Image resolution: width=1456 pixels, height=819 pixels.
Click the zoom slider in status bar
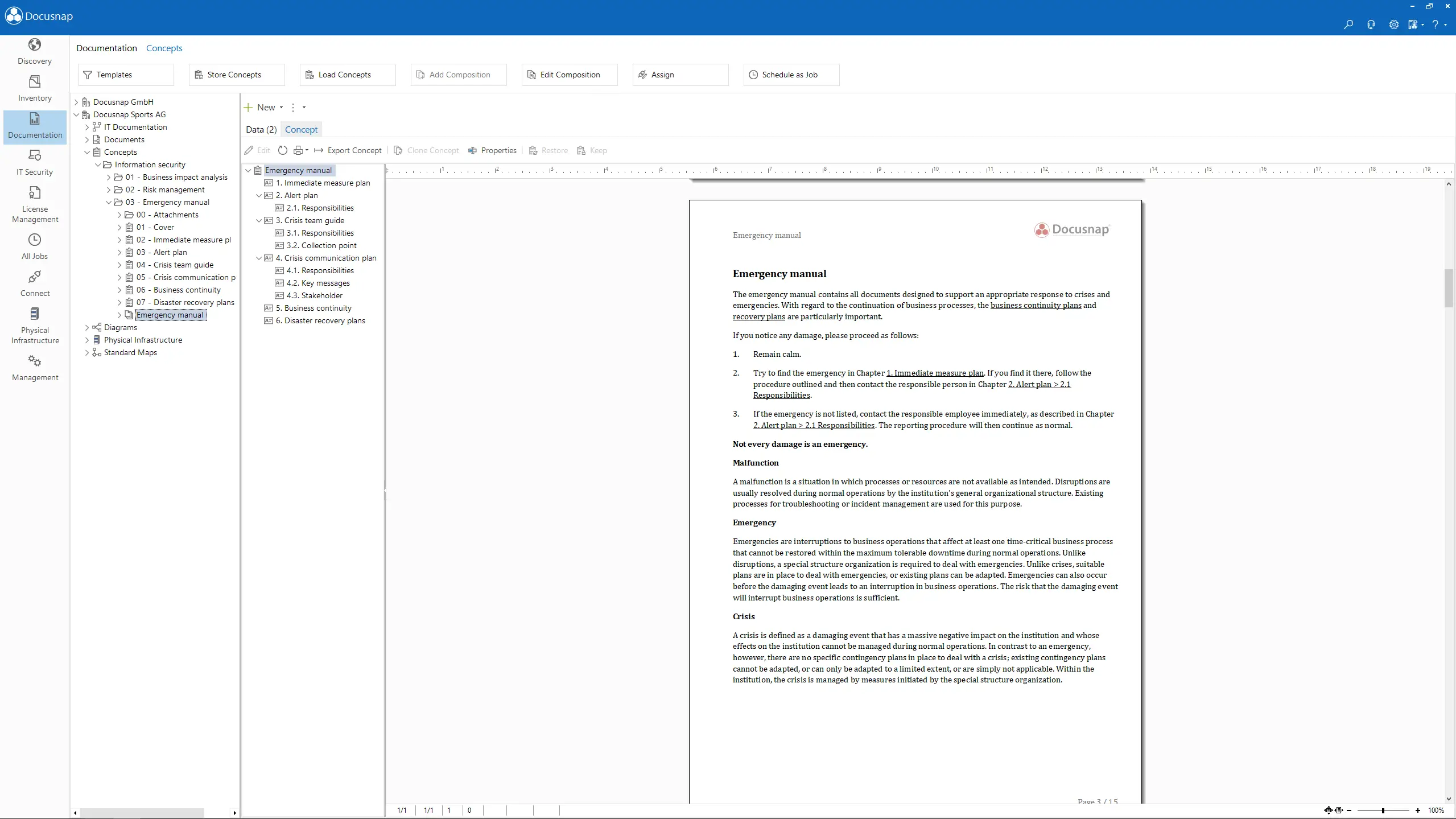coord(1383,810)
